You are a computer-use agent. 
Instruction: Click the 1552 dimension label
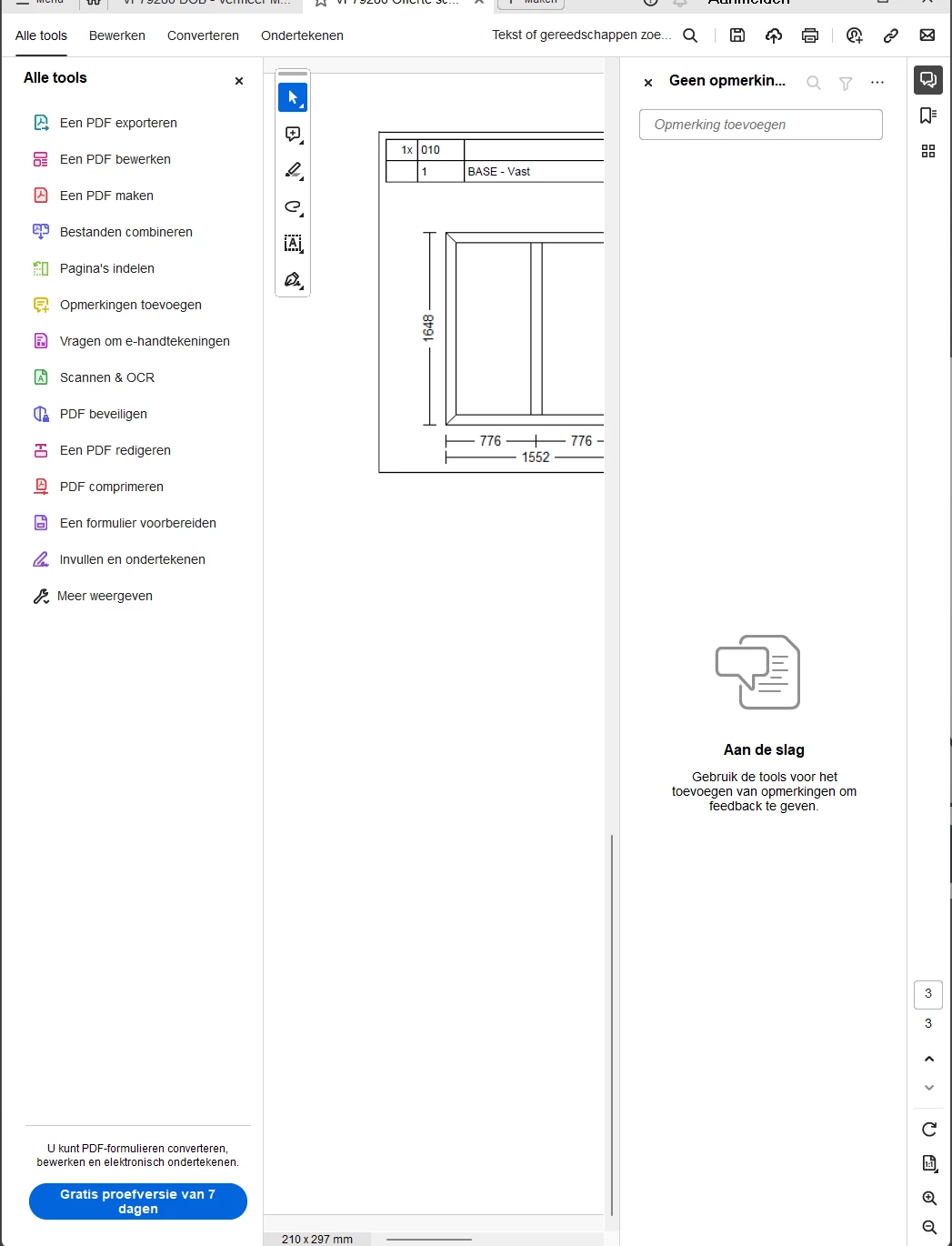point(536,457)
